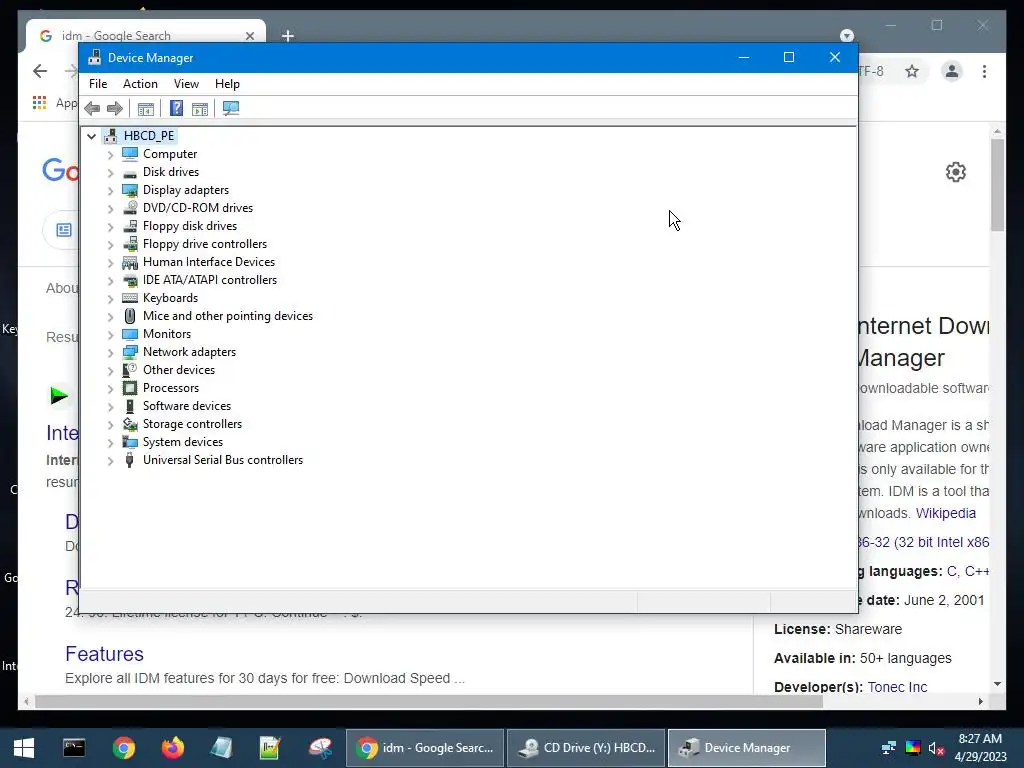Screen dimensions: 1024x768
Task: Expand the Display adapters node
Action: [x=110, y=190]
